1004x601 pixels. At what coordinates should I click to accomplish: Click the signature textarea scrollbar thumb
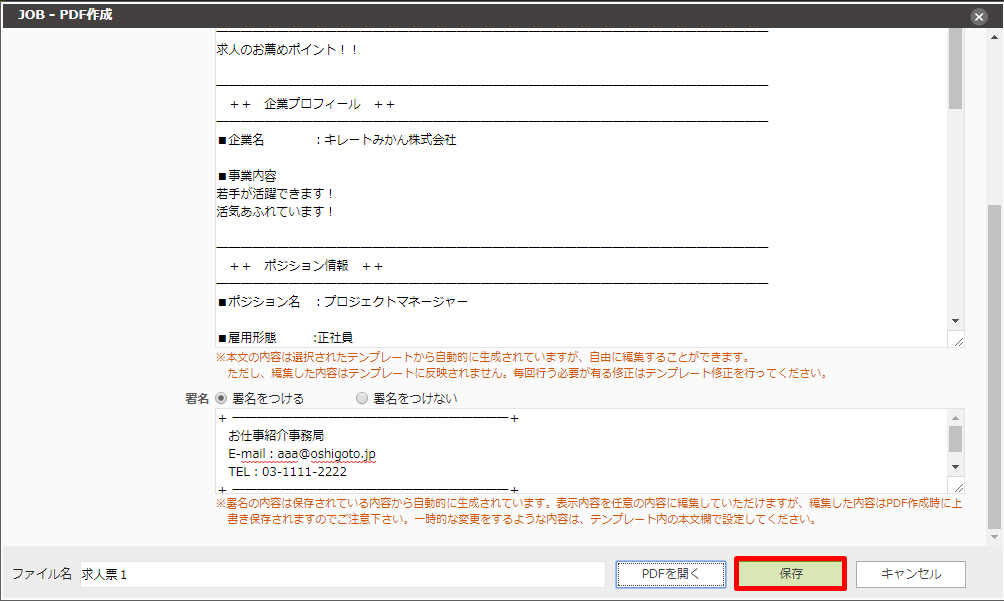coord(956,440)
